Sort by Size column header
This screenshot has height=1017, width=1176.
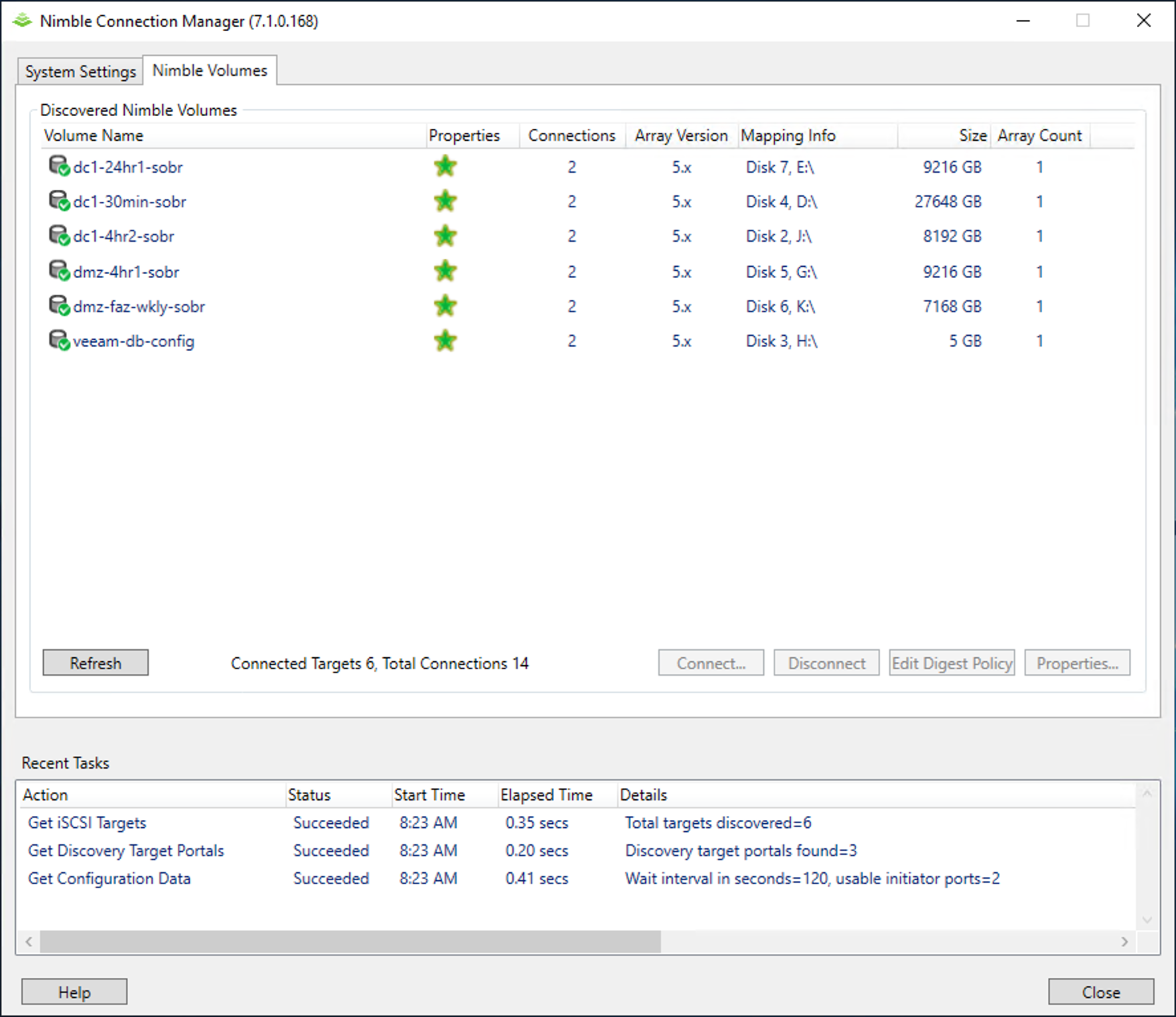pos(944,135)
